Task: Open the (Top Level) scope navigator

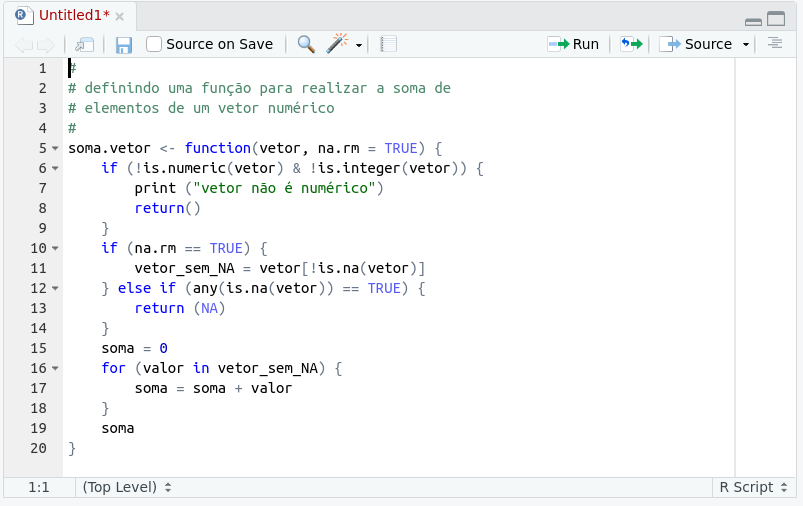Action: pos(126,487)
